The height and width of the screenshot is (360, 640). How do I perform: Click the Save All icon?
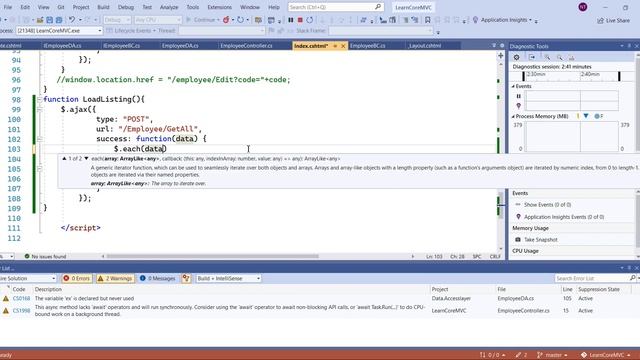(x=59, y=20)
